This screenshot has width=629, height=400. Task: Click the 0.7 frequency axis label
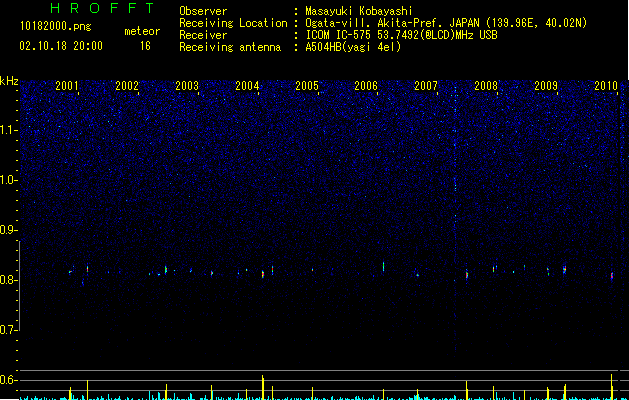point(9,330)
